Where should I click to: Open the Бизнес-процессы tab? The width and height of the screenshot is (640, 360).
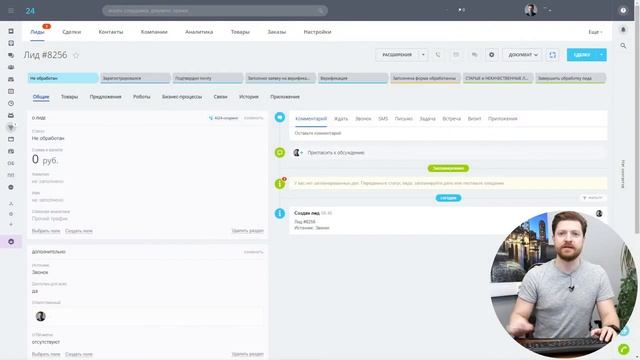182,97
